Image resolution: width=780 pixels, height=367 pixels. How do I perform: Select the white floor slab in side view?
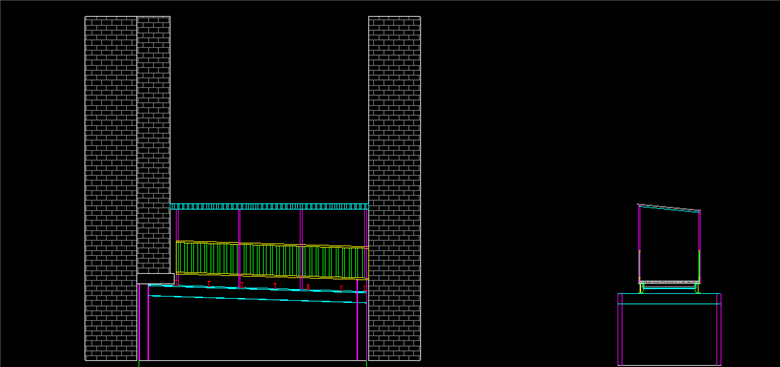point(670,282)
